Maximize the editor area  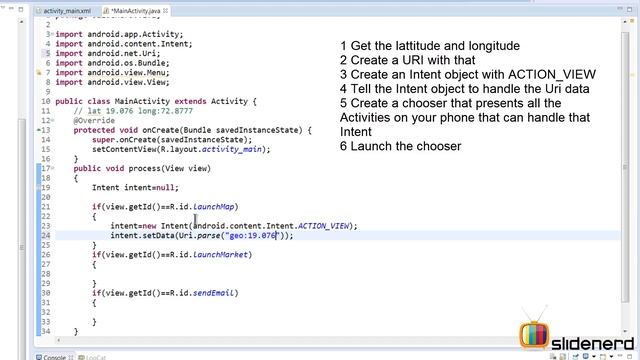[629, 9]
